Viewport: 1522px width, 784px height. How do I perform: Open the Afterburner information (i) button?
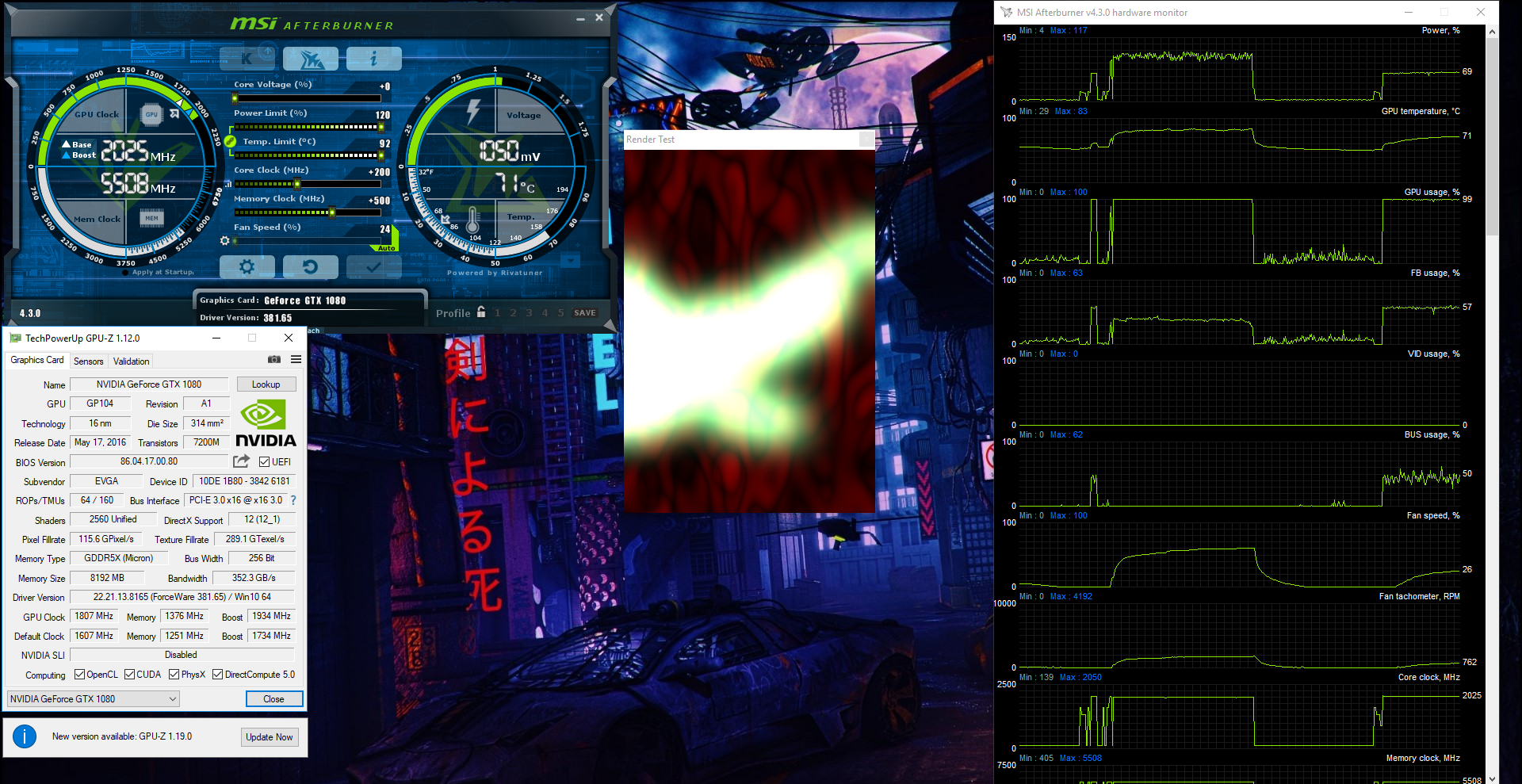[x=373, y=58]
